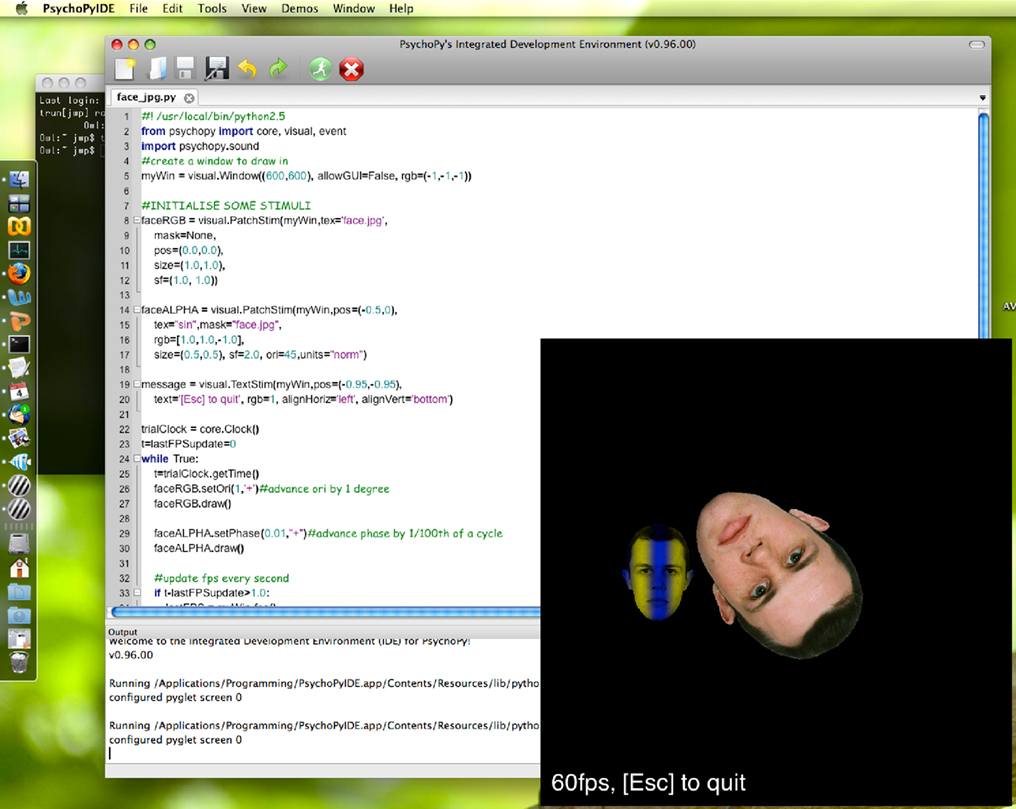Click the Save As floppy-with-pencil icon
The height and width of the screenshot is (809, 1016).
coord(217,69)
